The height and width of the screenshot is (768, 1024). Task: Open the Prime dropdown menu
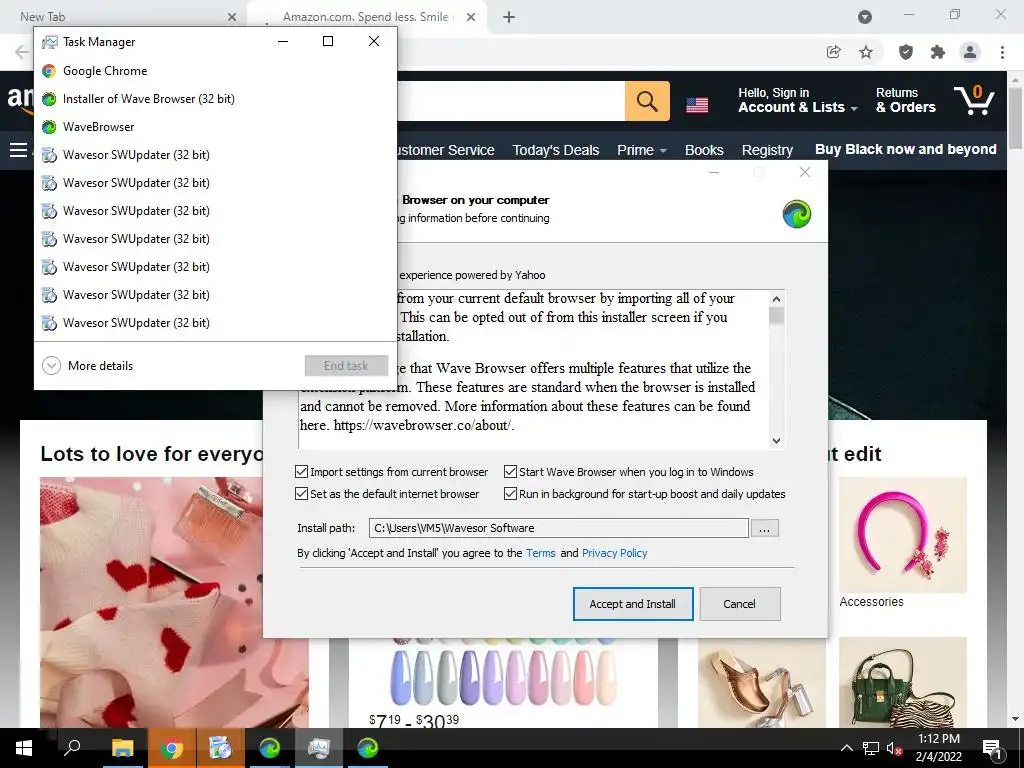point(641,150)
